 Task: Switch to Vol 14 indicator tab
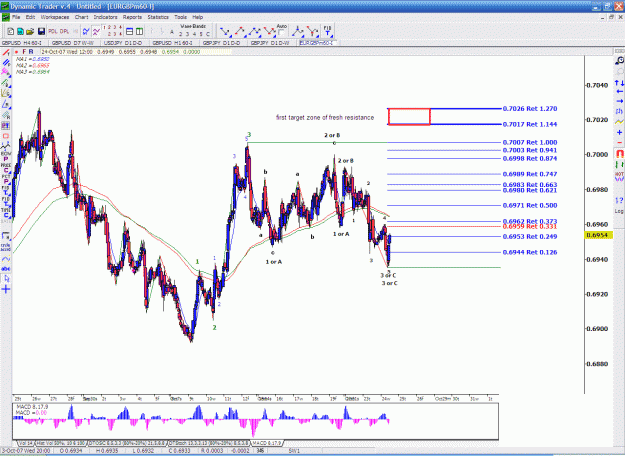[x=26, y=443]
